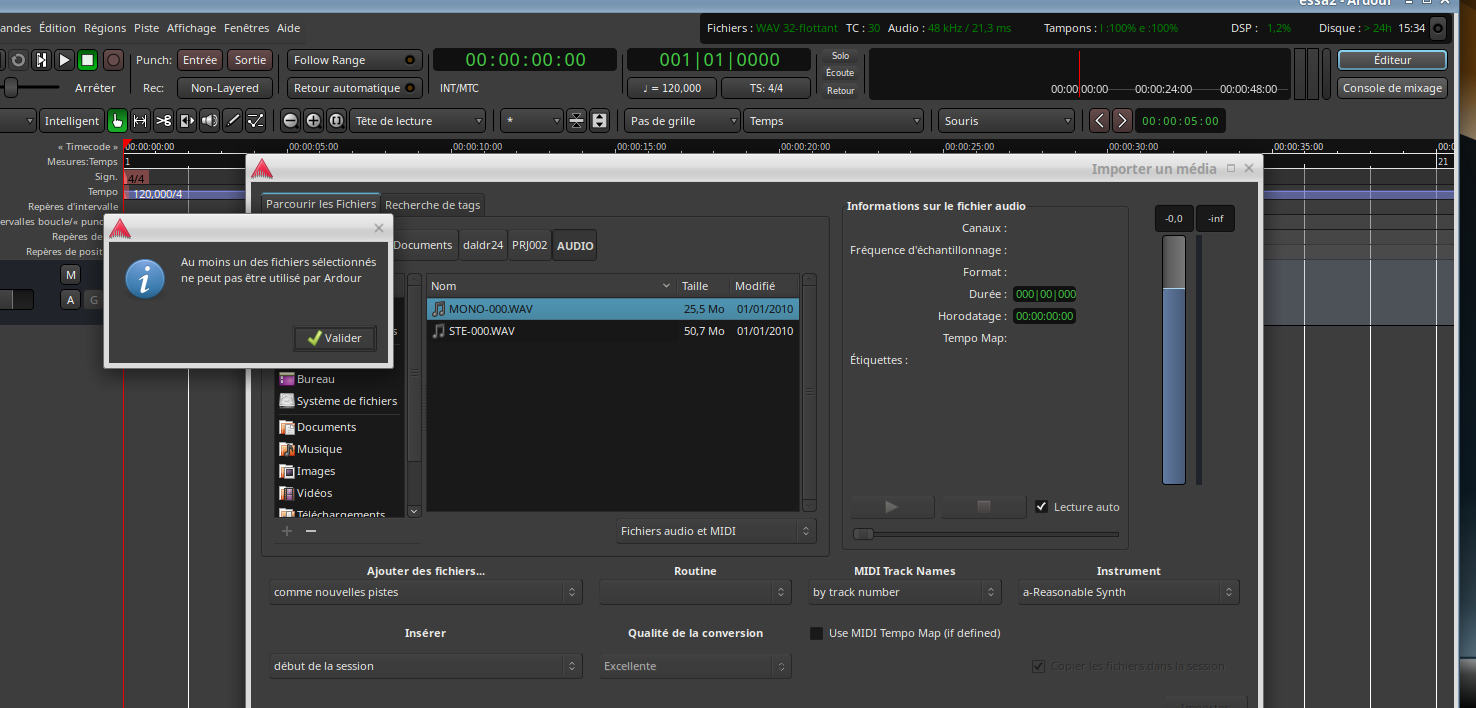The height and width of the screenshot is (708, 1476).
Task: Select the Grab mode hand tool
Action: 118,121
